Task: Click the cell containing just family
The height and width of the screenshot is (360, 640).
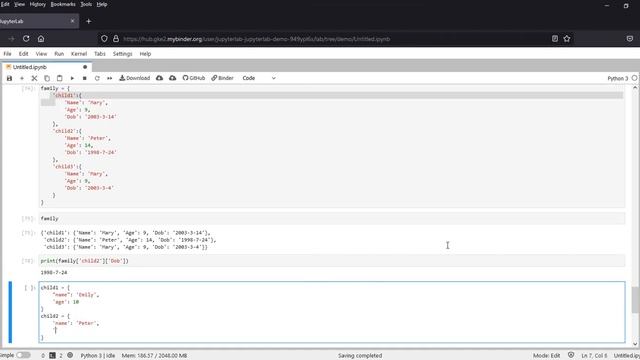Action: click(332, 218)
